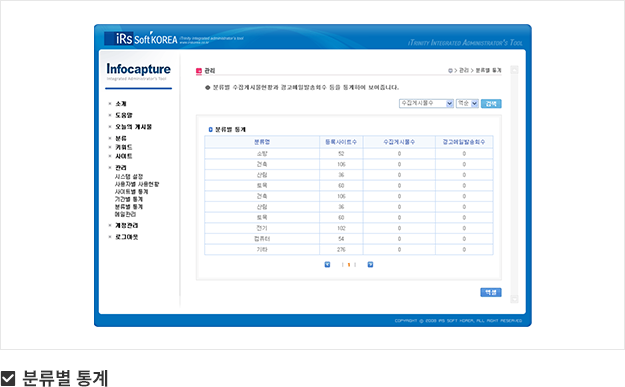Click the 수집게시물수 table column header
Image resolution: width=625 pixels, height=387 pixels.
pyautogui.click(x=399, y=142)
